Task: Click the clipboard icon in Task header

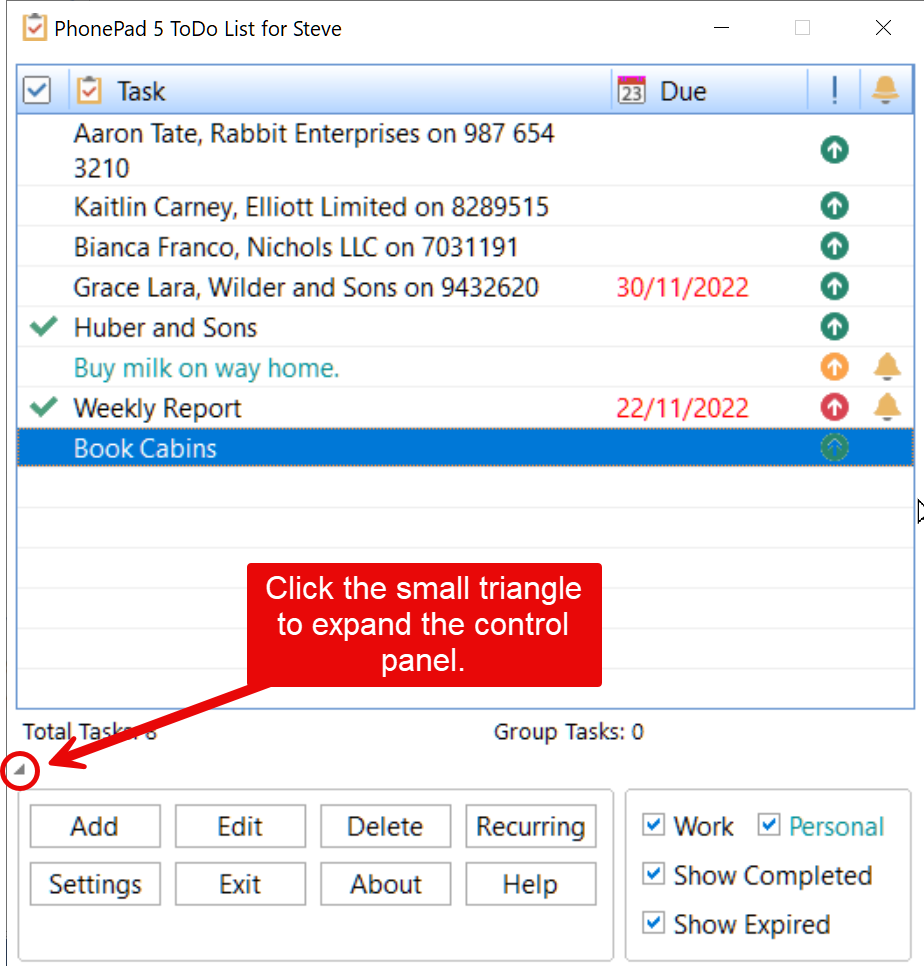Action: point(89,91)
